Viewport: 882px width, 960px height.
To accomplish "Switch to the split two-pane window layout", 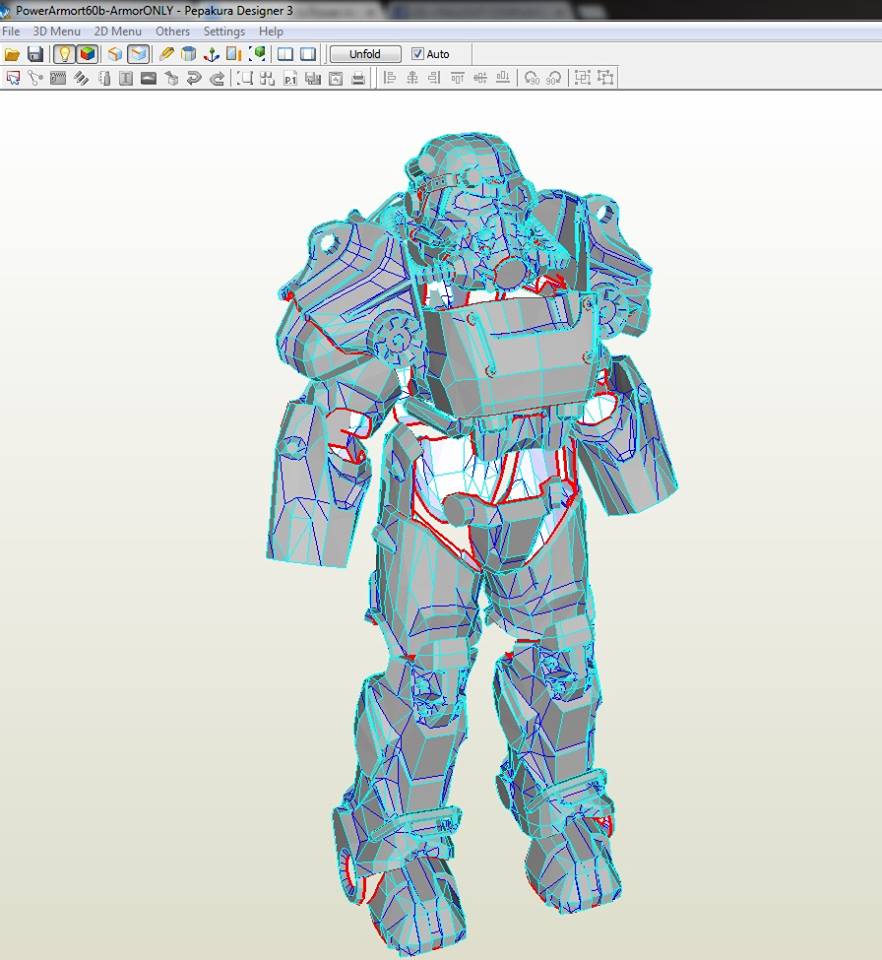I will coord(285,54).
